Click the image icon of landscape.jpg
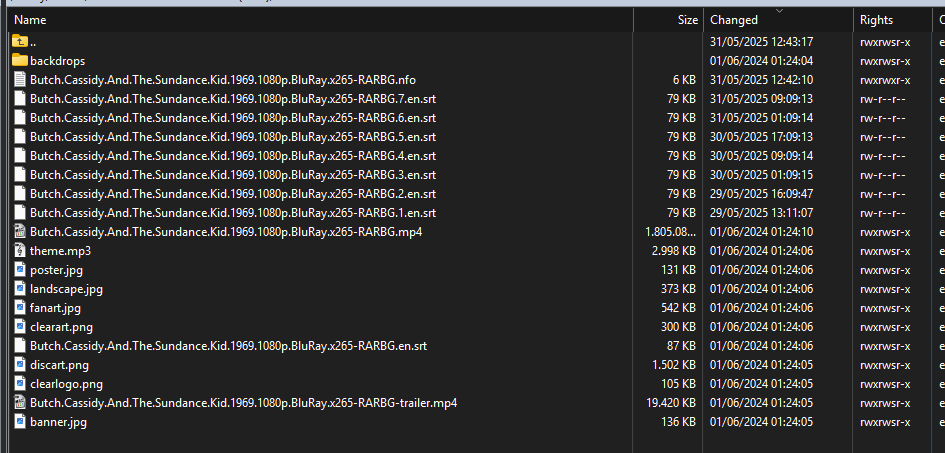 coord(20,289)
